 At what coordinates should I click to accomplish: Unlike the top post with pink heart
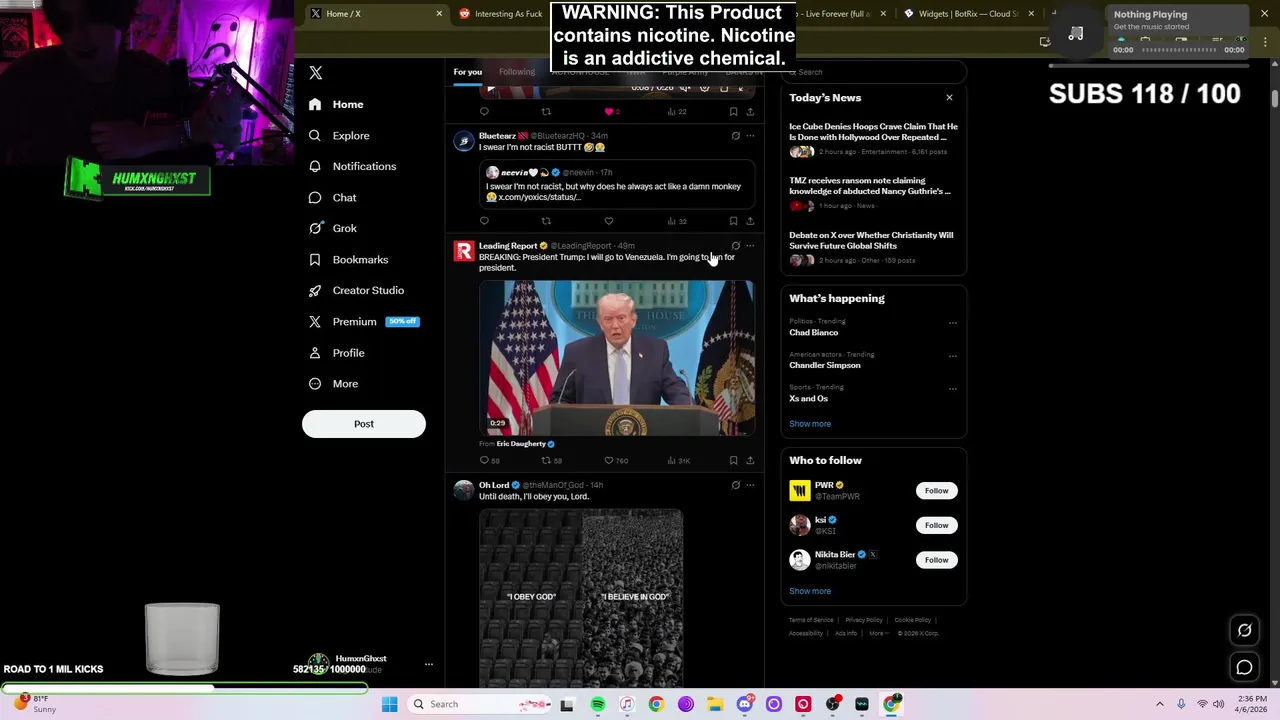[612, 112]
